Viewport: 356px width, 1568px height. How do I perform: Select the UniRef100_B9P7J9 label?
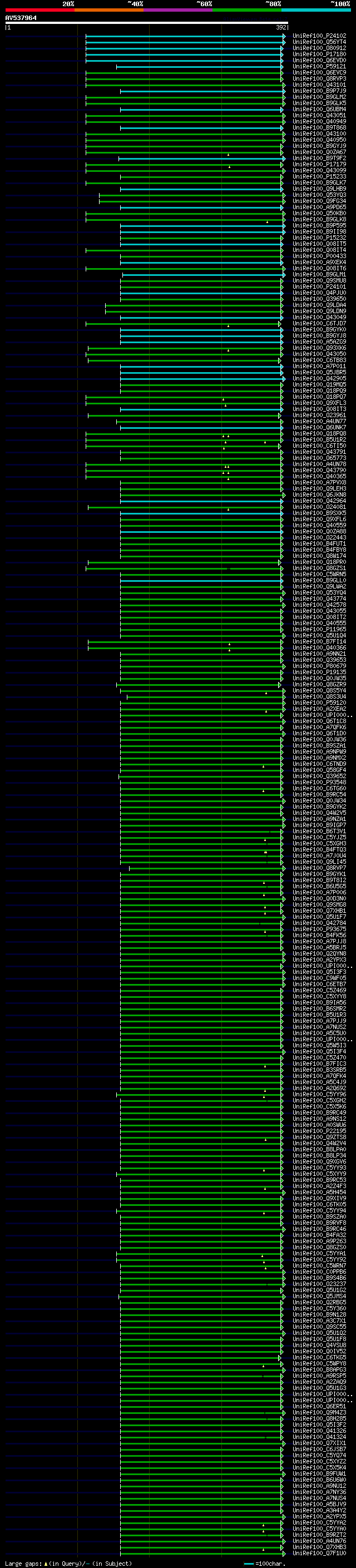[319, 91]
